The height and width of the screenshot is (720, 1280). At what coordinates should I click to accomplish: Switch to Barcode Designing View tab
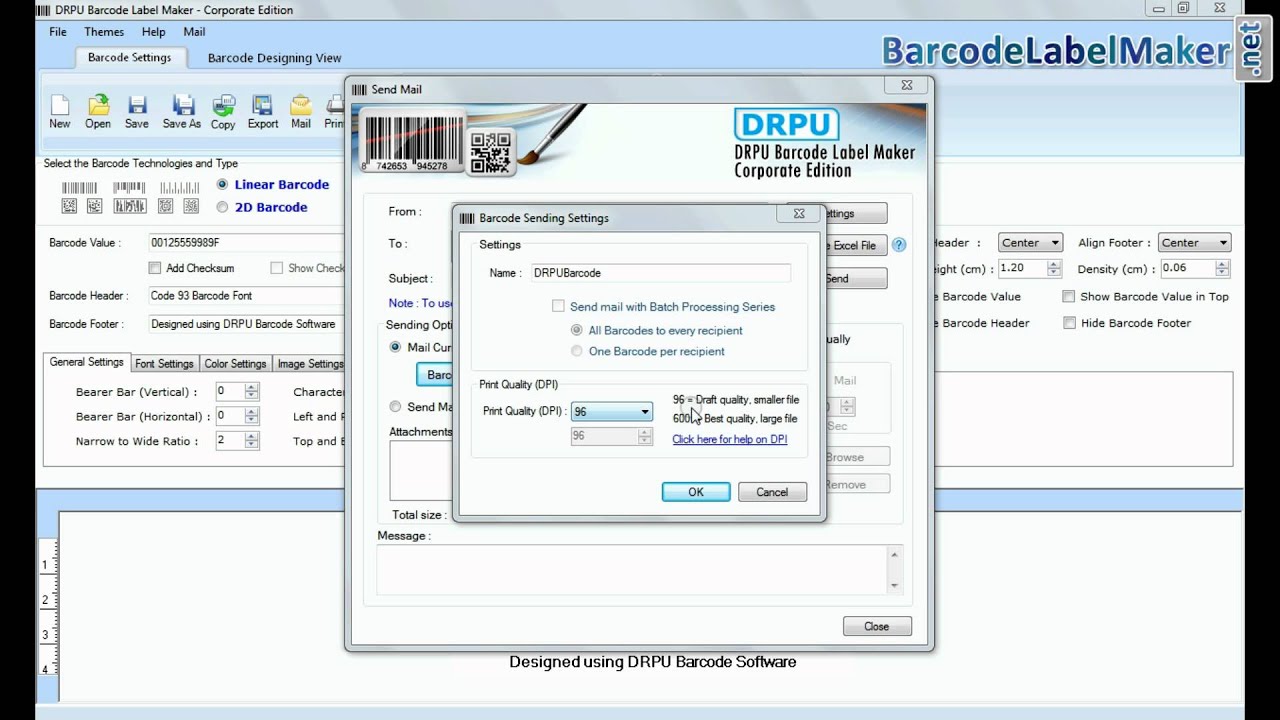tap(274, 58)
